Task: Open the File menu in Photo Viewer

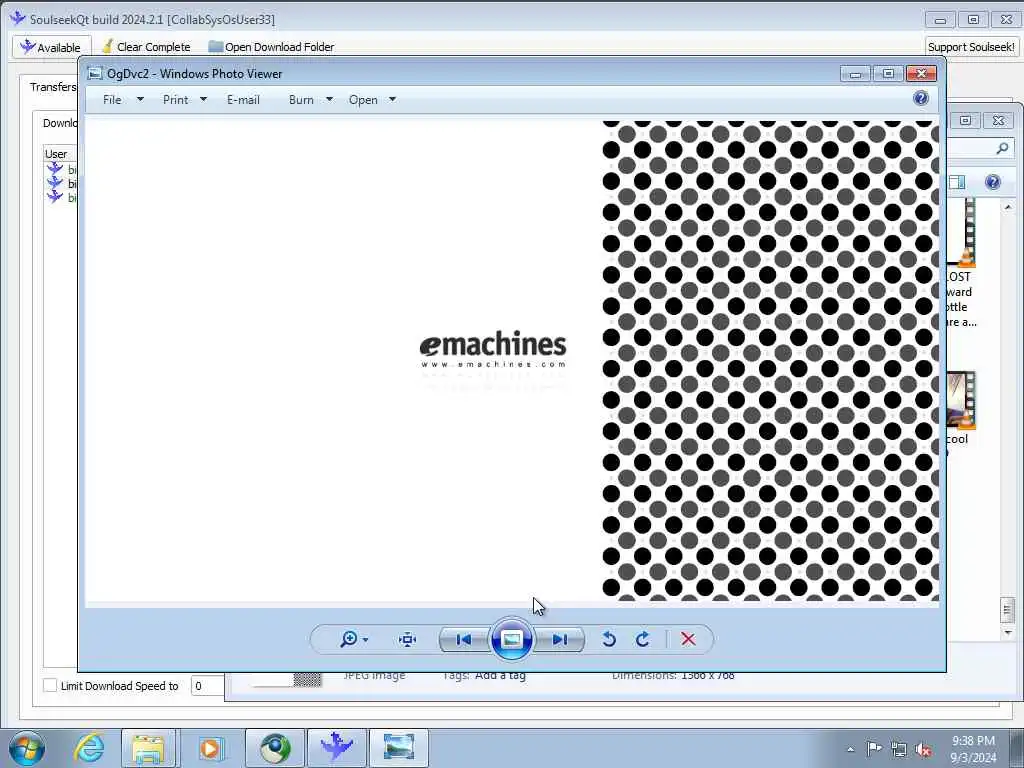Action: 112,100
